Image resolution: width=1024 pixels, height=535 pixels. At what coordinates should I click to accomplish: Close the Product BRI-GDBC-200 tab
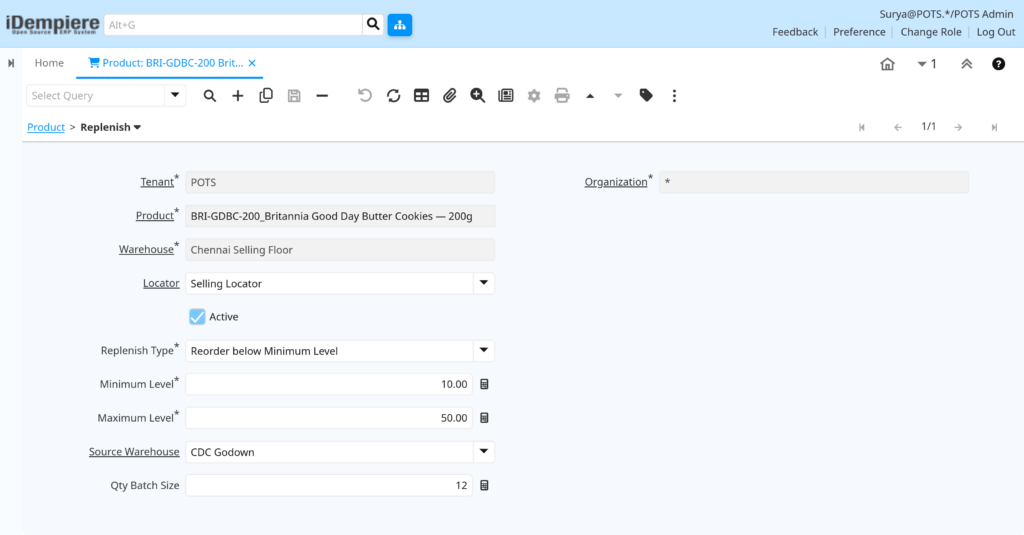click(252, 63)
